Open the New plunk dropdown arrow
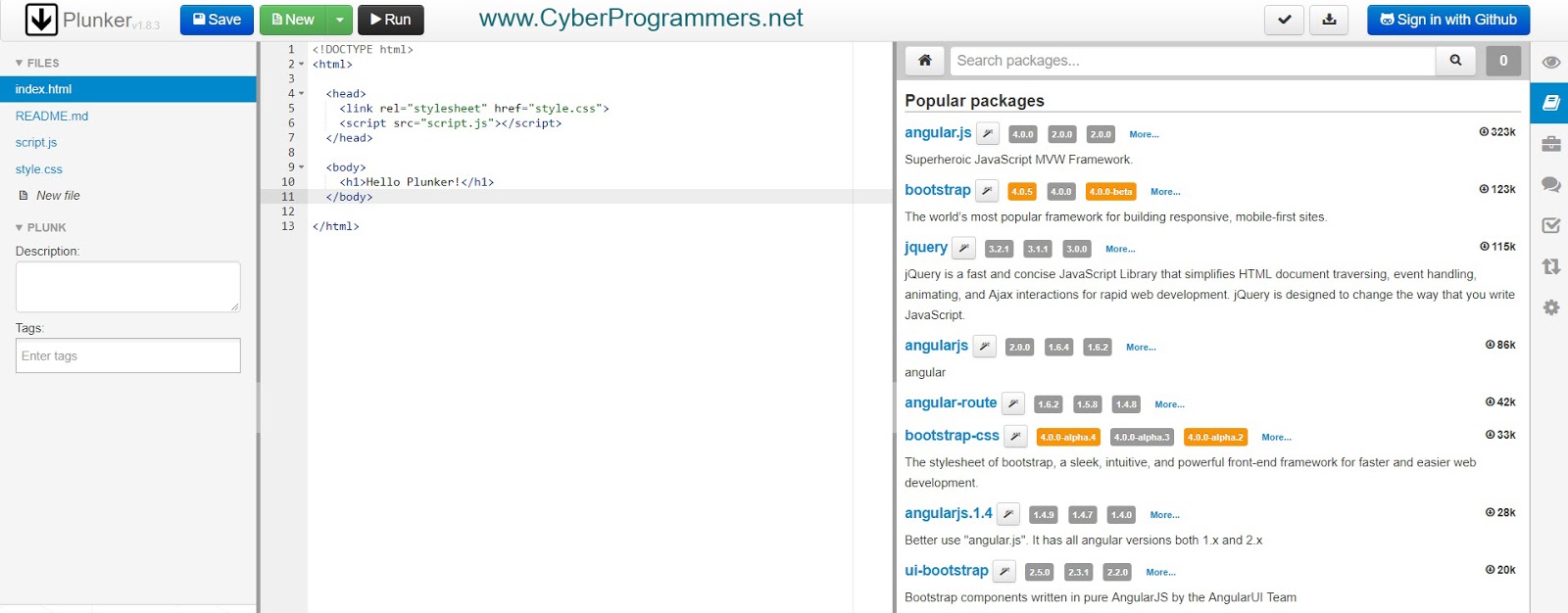The width and height of the screenshot is (1568, 613). point(339,20)
